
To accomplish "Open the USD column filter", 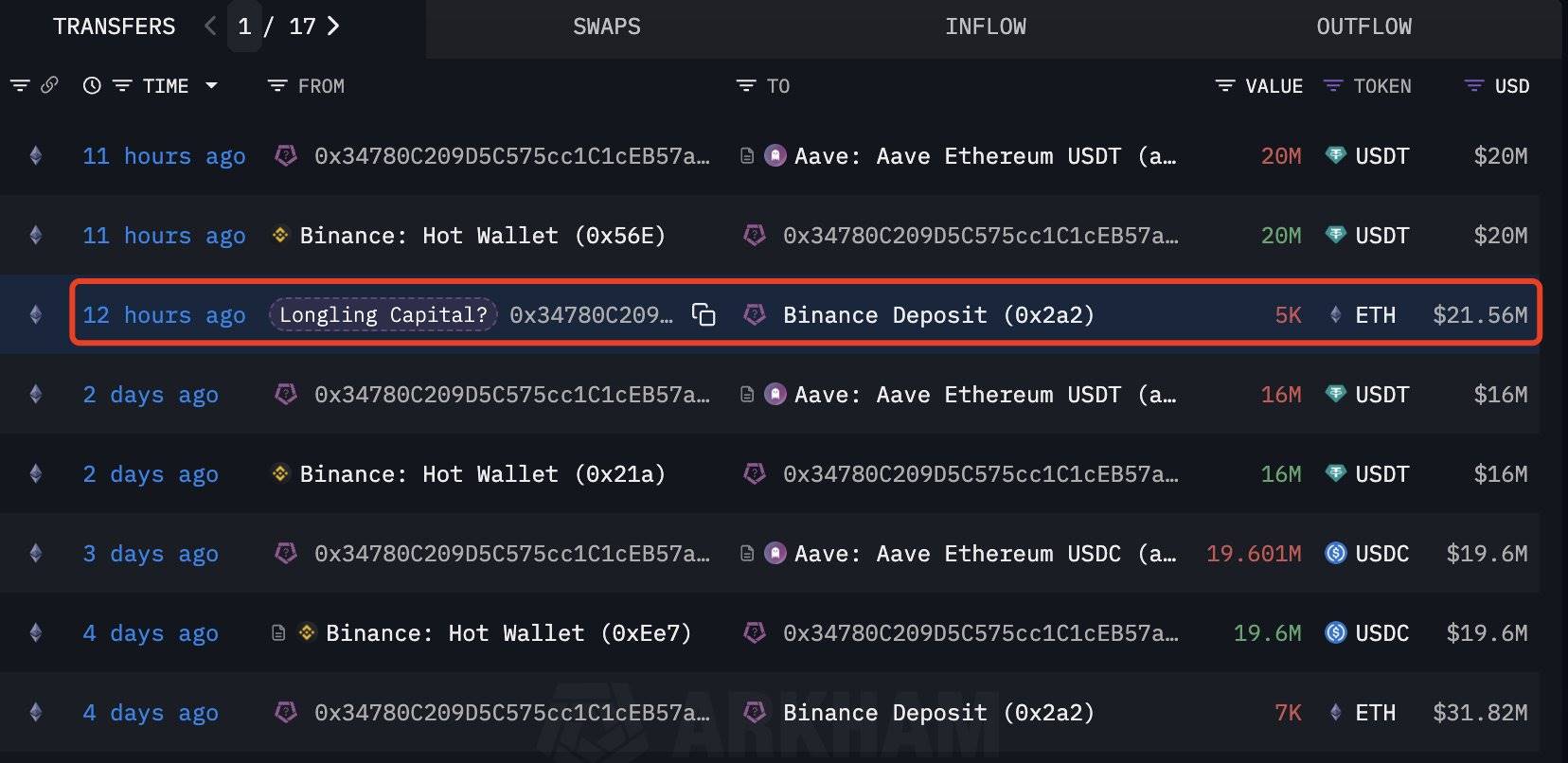I will [x=1474, y=86].
